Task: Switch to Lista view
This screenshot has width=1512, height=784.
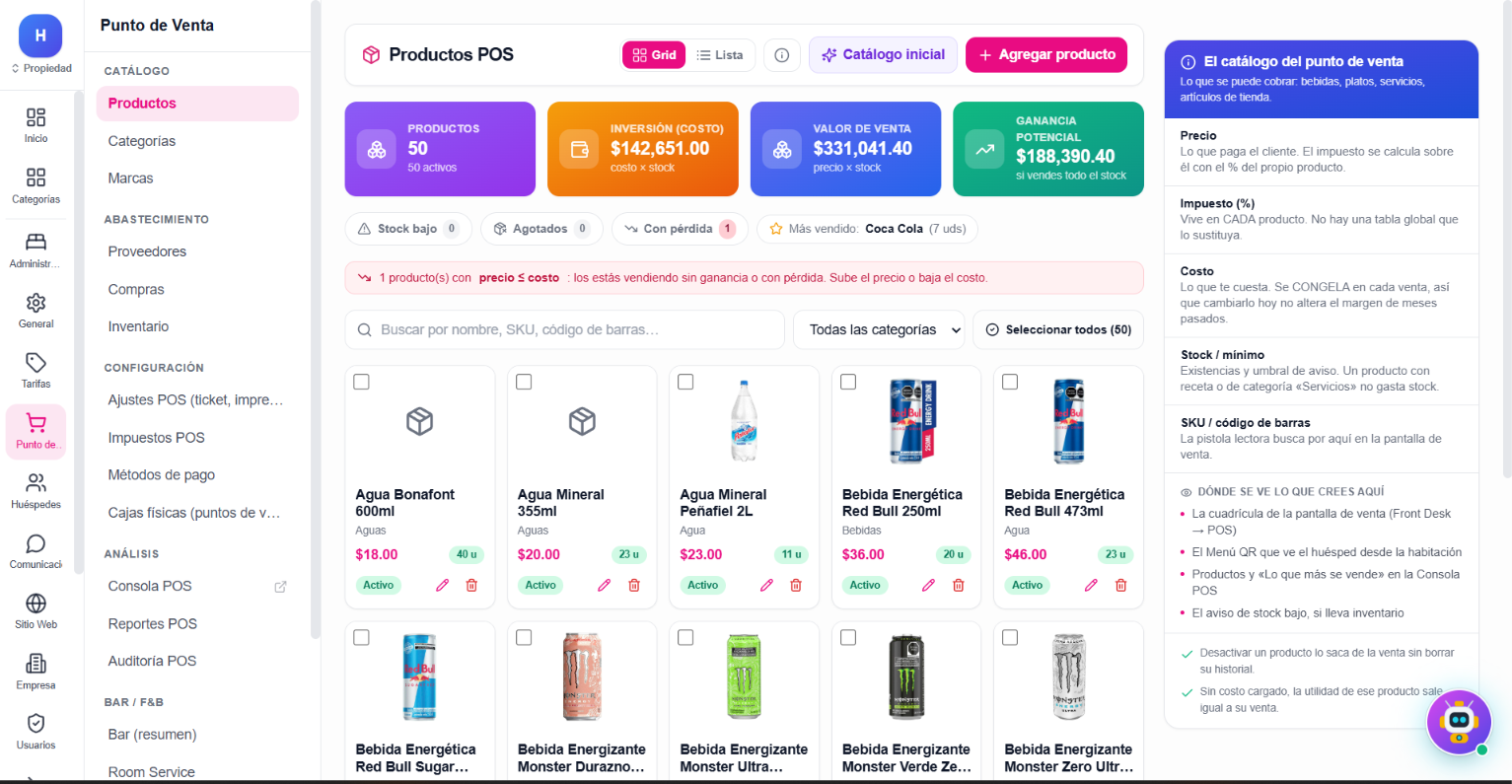Action: pos(720,55)
